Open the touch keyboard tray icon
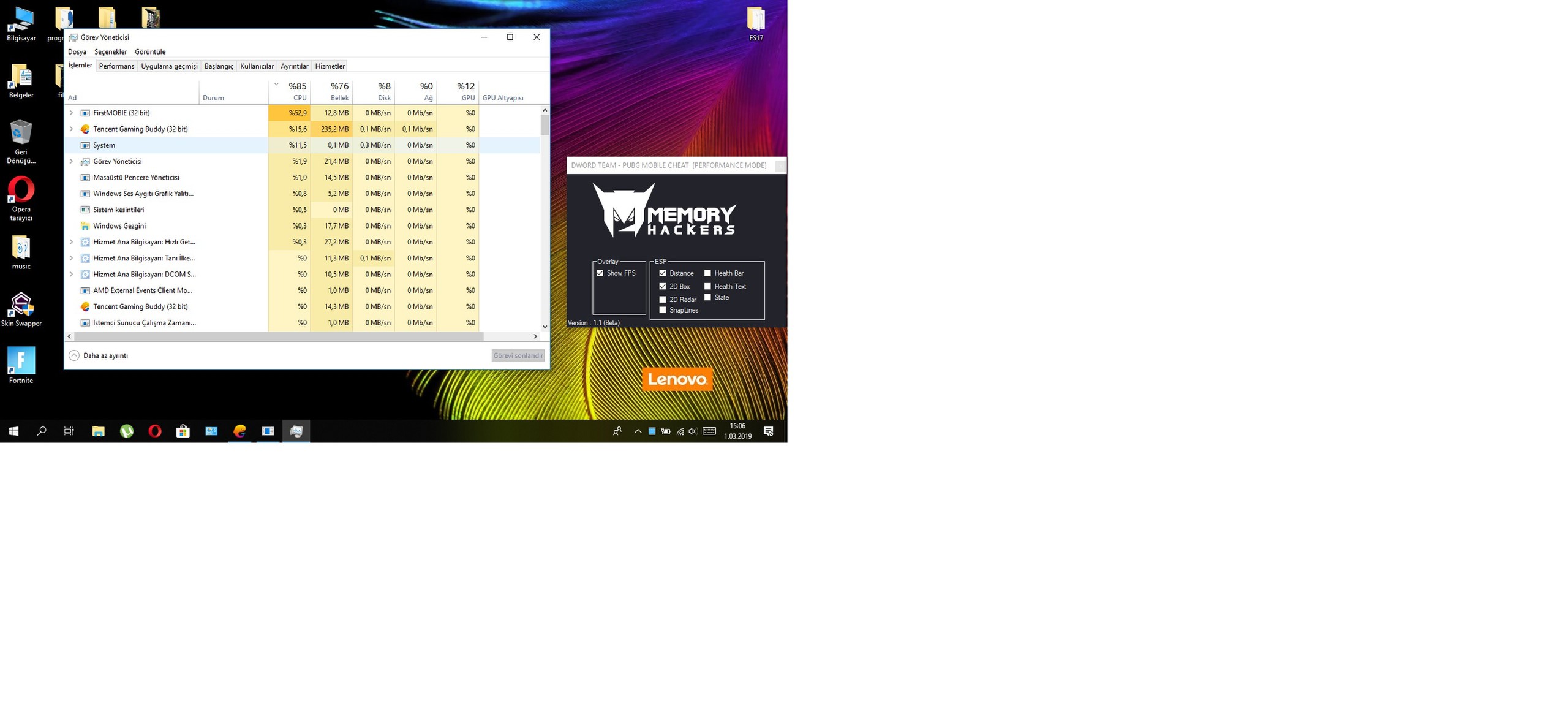Image resolution: width=1568 pixels, height=701 pixels. coord(709,431)
